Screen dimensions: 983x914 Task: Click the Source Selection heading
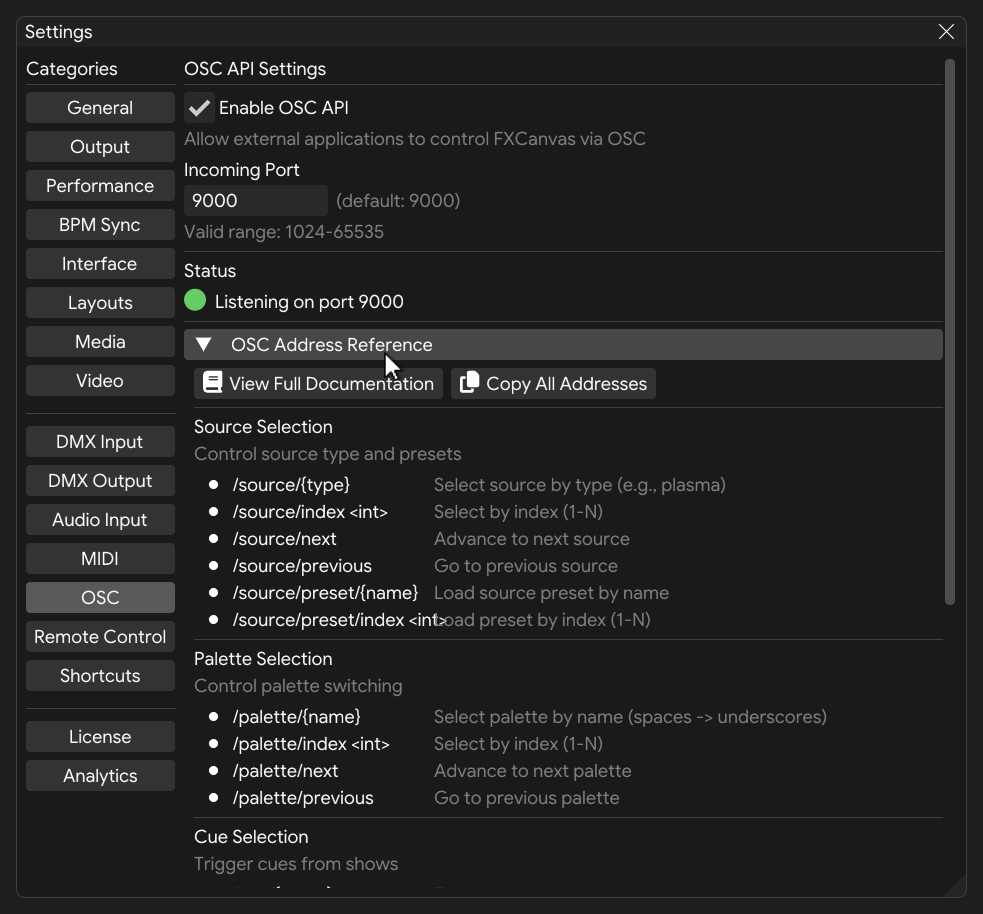pyautogui.click(x=263, y=427)
